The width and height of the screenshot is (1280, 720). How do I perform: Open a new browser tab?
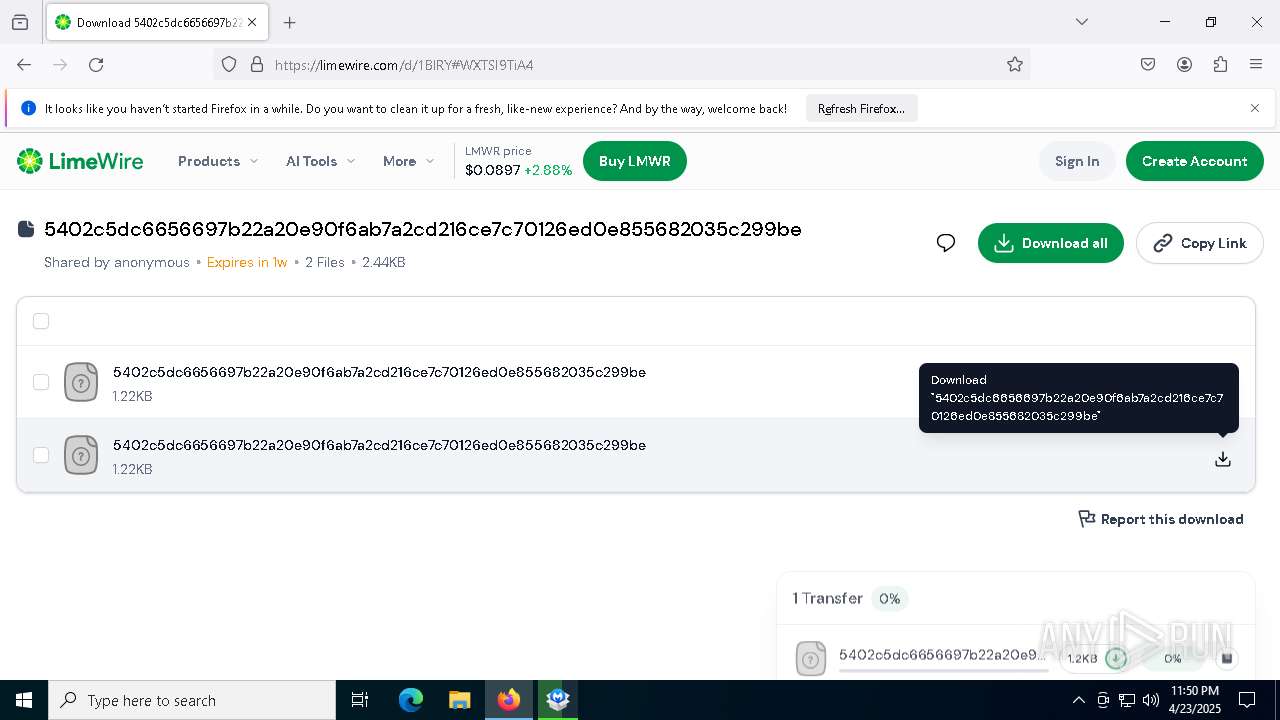coord(289,22)
